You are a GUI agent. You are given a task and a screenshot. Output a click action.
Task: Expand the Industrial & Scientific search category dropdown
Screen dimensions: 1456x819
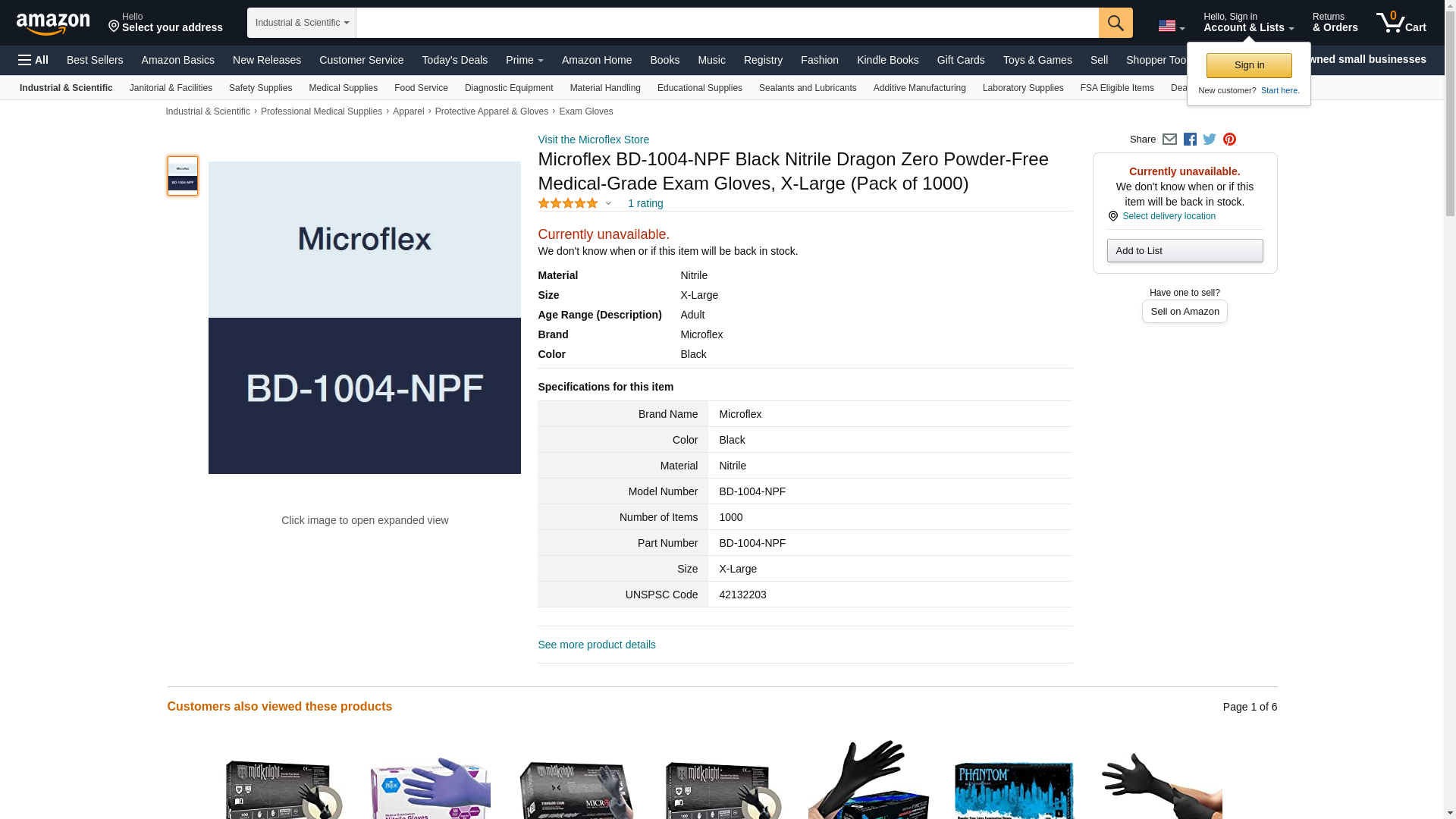[301, 23]
